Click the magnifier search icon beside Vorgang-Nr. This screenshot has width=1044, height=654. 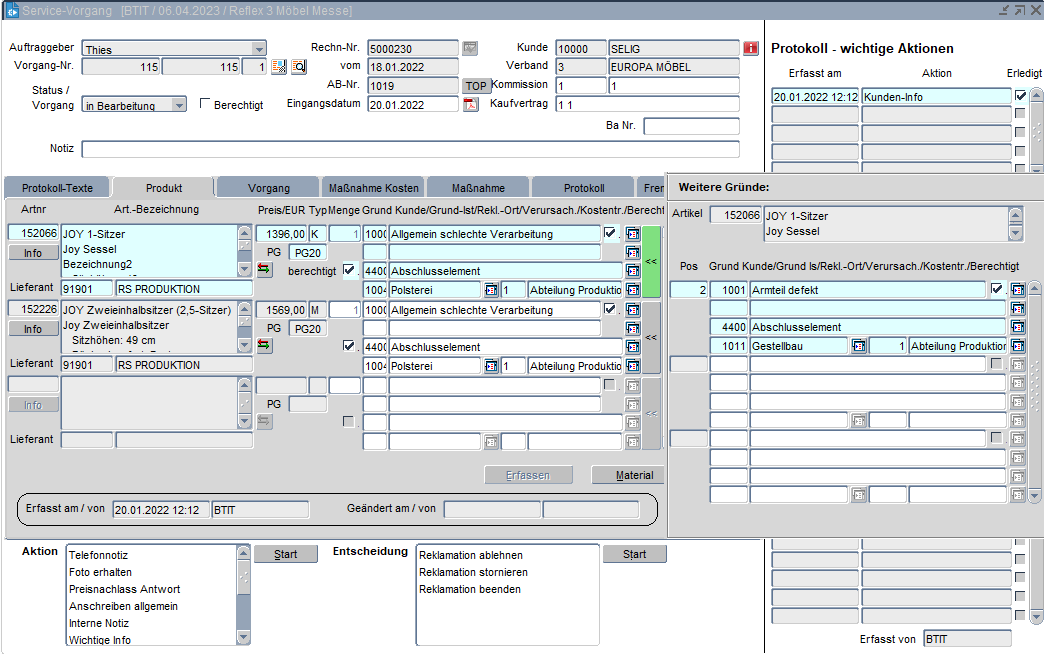(x=298, y=67)
